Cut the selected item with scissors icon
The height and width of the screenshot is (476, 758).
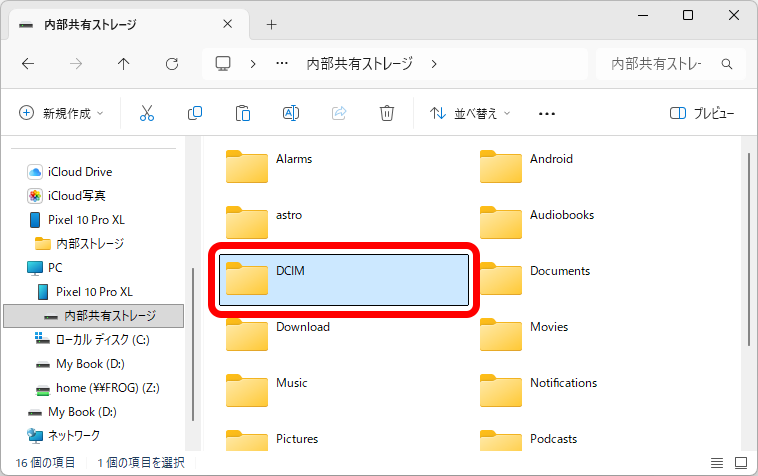point(146,113)
